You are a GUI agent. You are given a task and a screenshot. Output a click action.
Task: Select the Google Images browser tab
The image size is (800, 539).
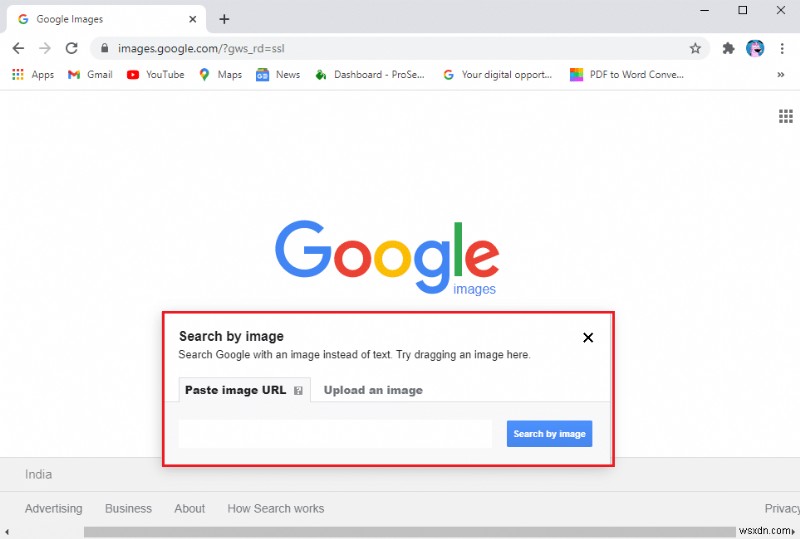(x=106, y=19)
